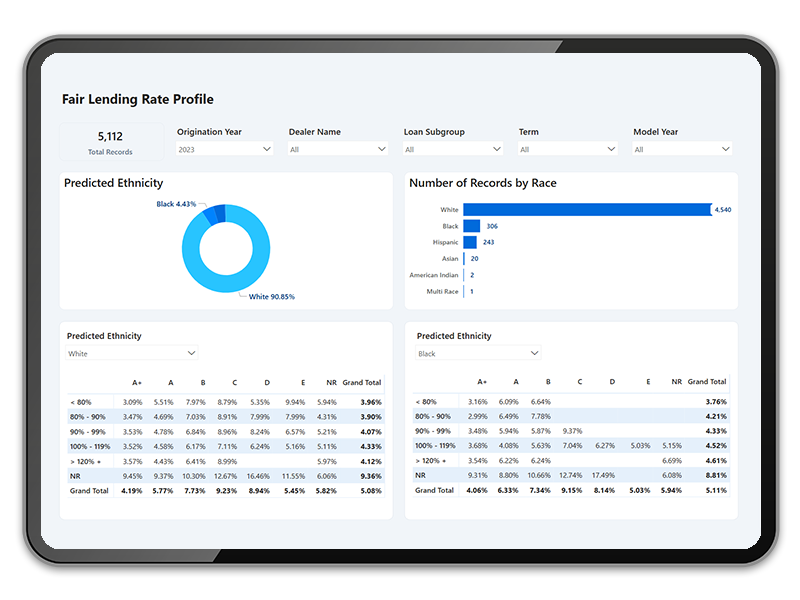Image resolution: width=800 pixels, height=600 pixels.
Task: Click the Fair Lending Rate Profile title
Action: (x=138, y=99)
